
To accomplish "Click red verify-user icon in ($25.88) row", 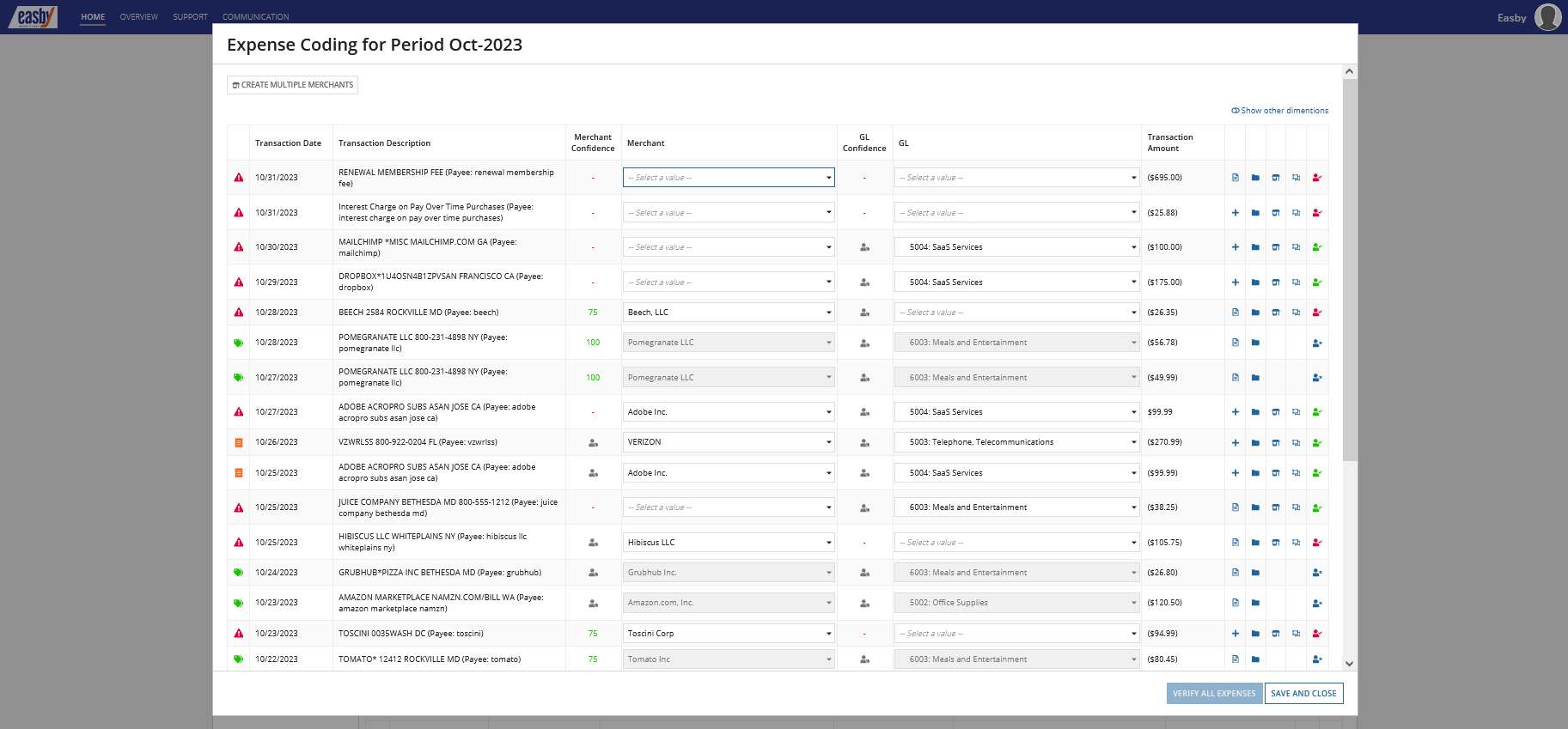I will click(1317, 213).
